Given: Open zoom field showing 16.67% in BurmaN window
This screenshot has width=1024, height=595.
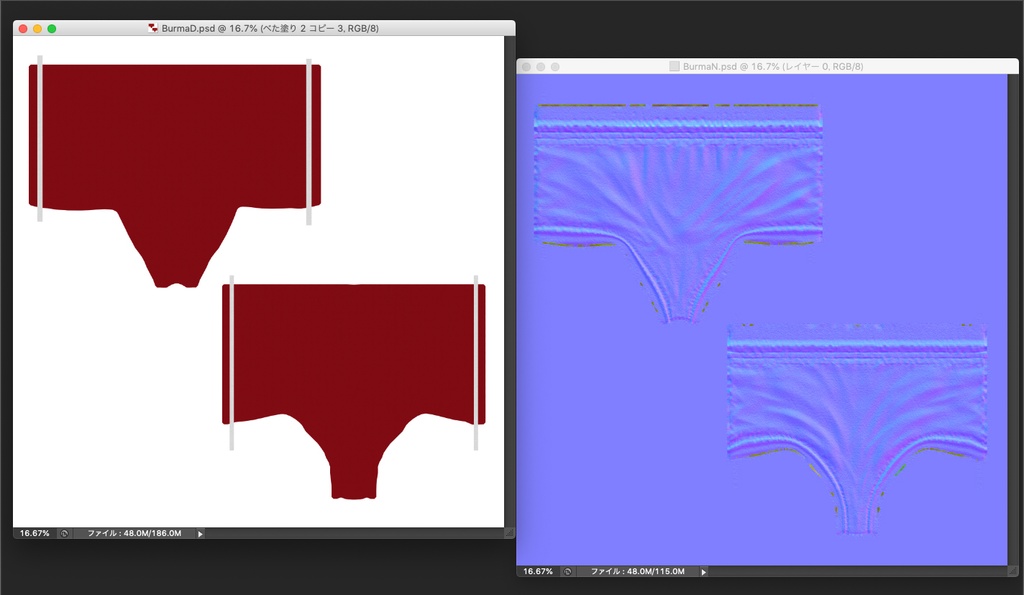Looking at the screenshot, I should 538,571.
